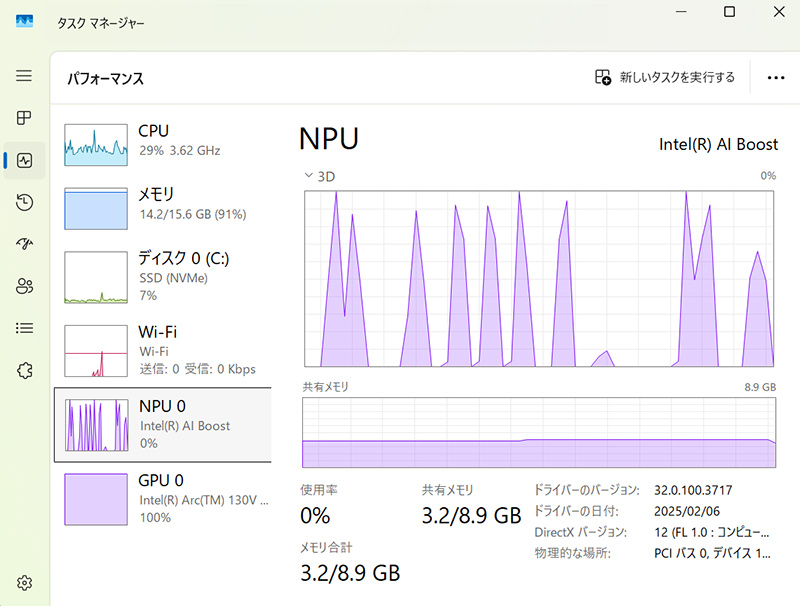
Task: Select ディスク 0 (C:) entry
Action: pyautogui.click(x=160, y=276)
